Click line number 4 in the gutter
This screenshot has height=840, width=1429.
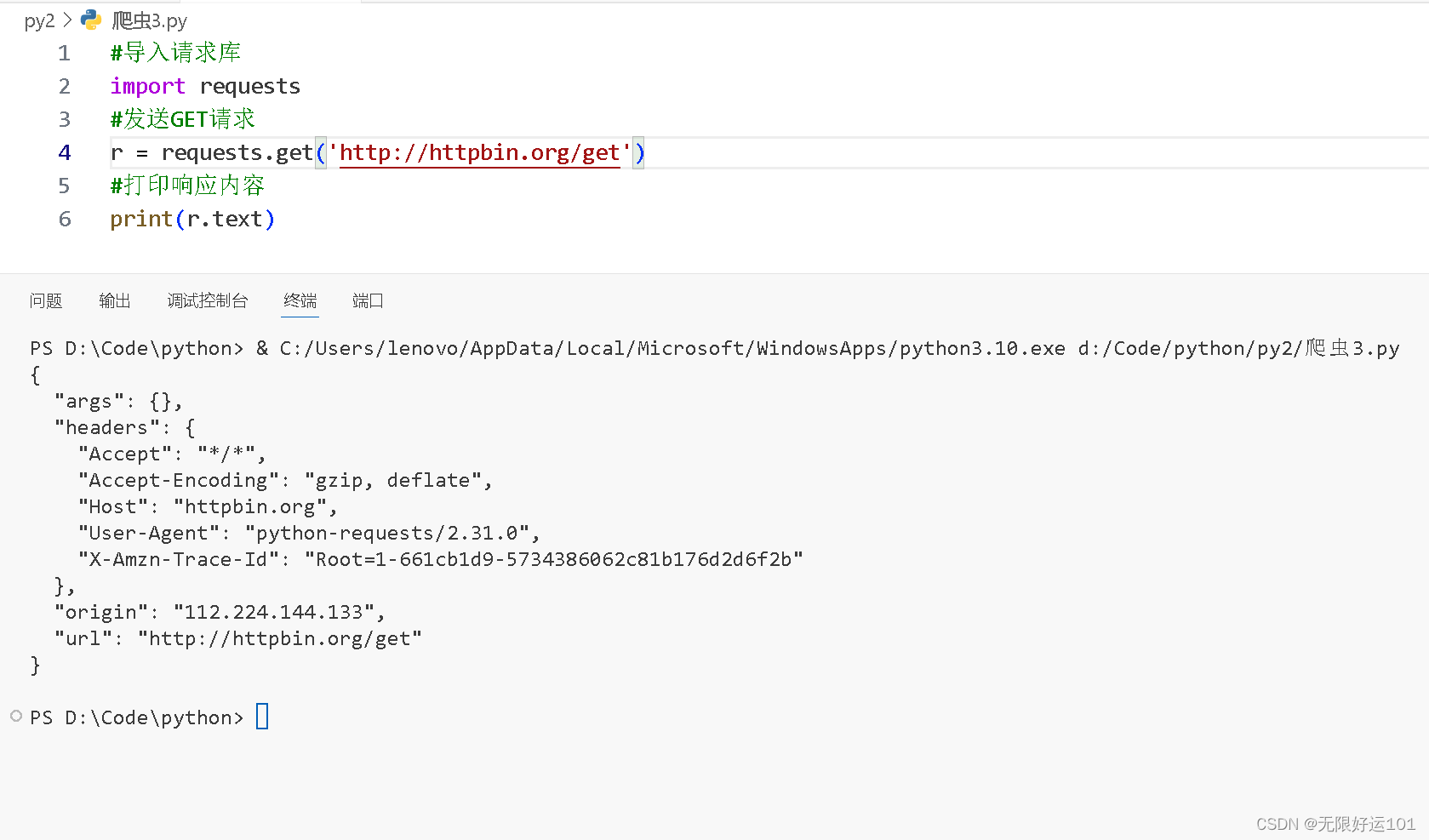(65, 153)
